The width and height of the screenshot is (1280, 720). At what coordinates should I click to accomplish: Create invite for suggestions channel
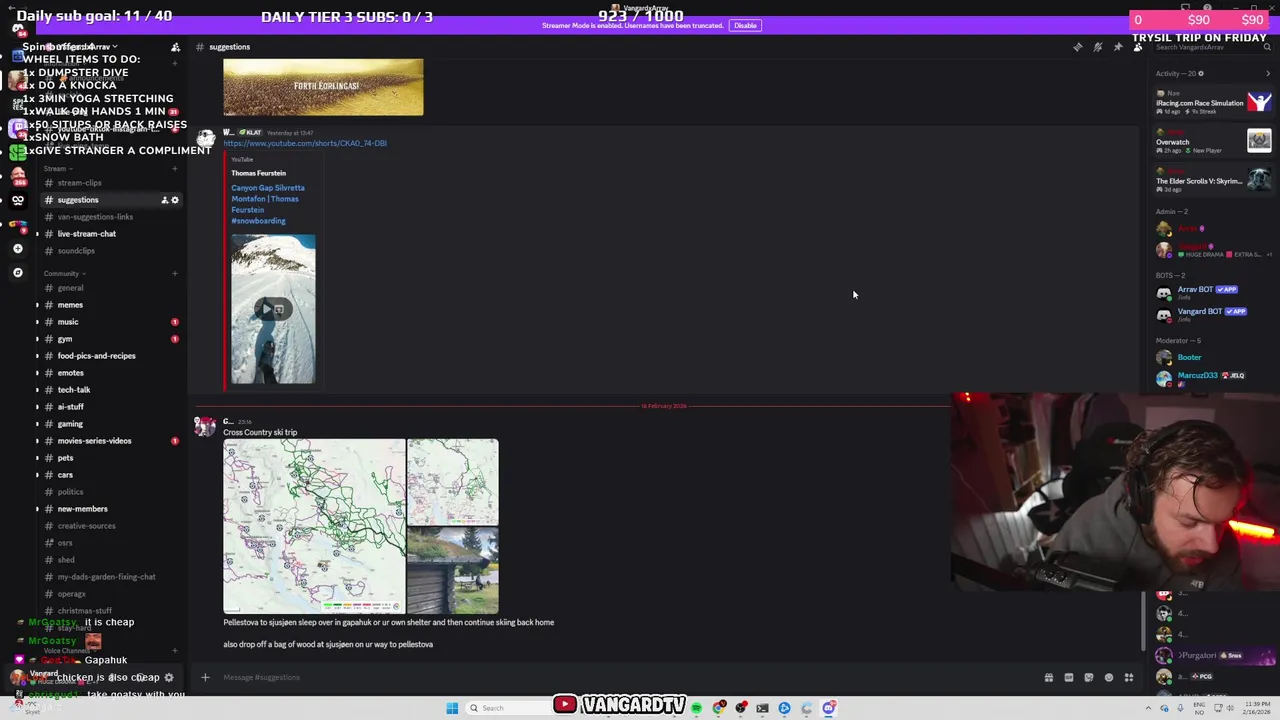(x=164, y=200)
